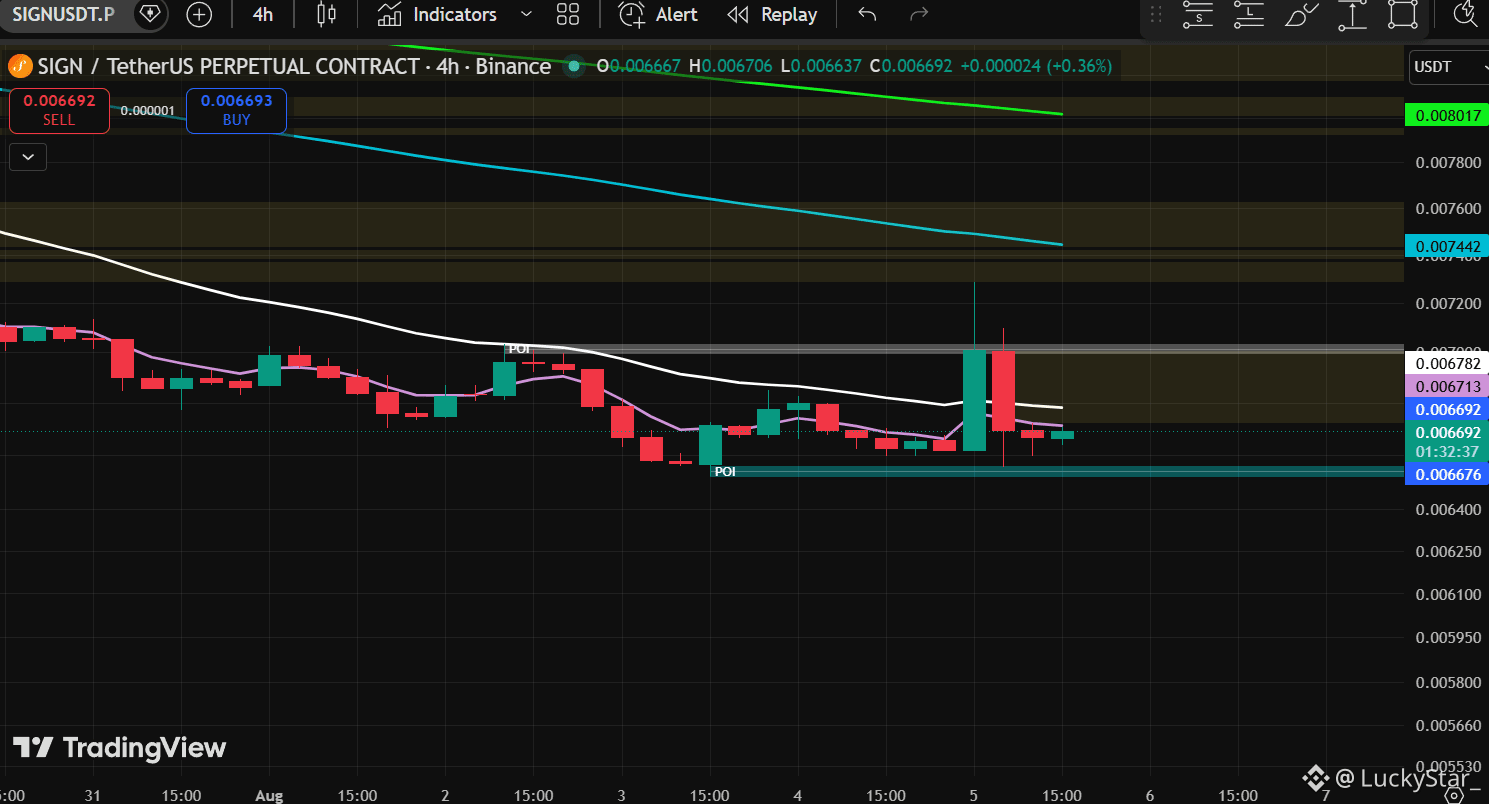
Task: Click the +0.000024 (+0.36%) change value
Action: click(1036, 66)
